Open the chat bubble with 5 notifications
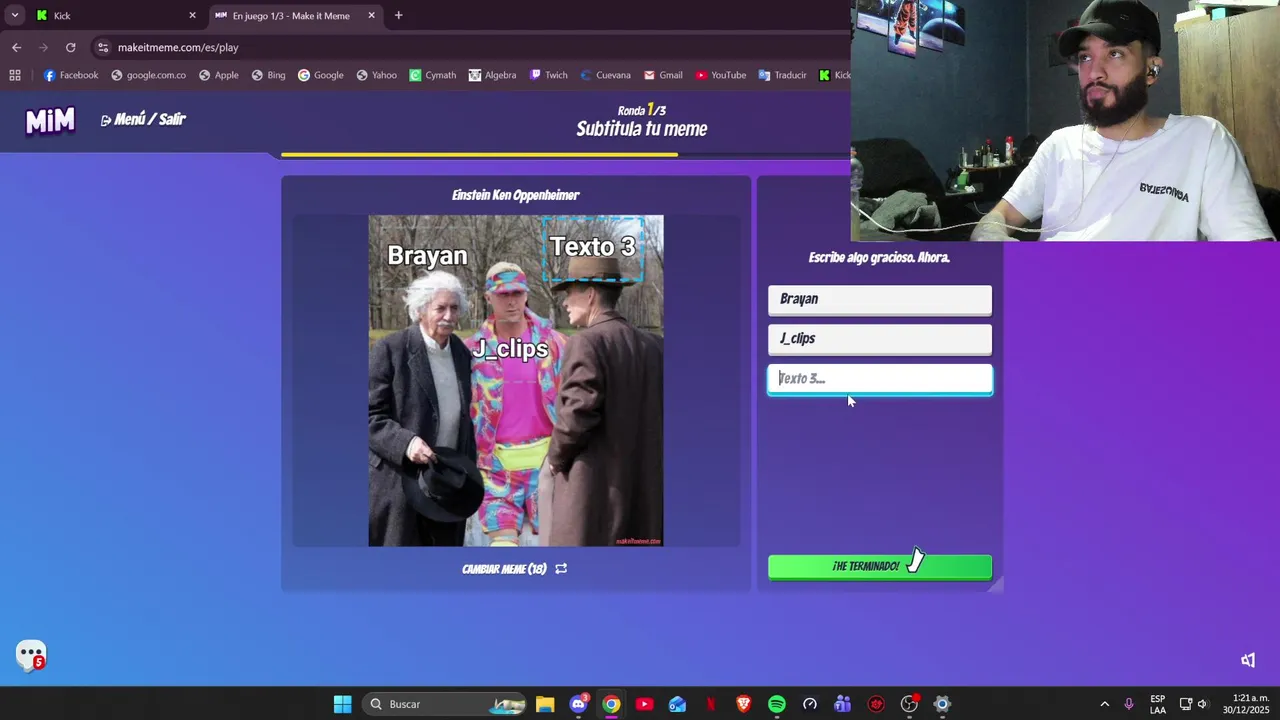Screen dimensions: 1280x720 coord(31,655)
